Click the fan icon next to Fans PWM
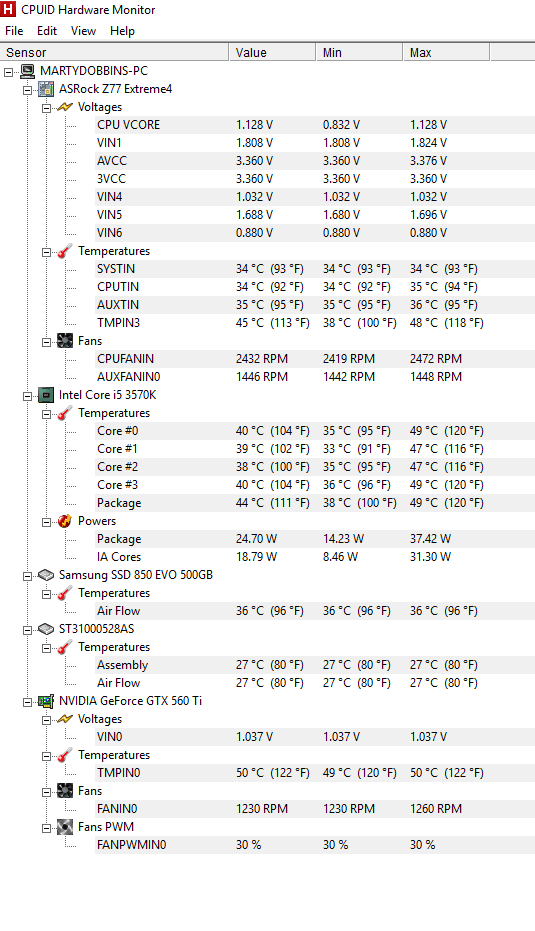The image size is (535, 931). tap(65, 827)
